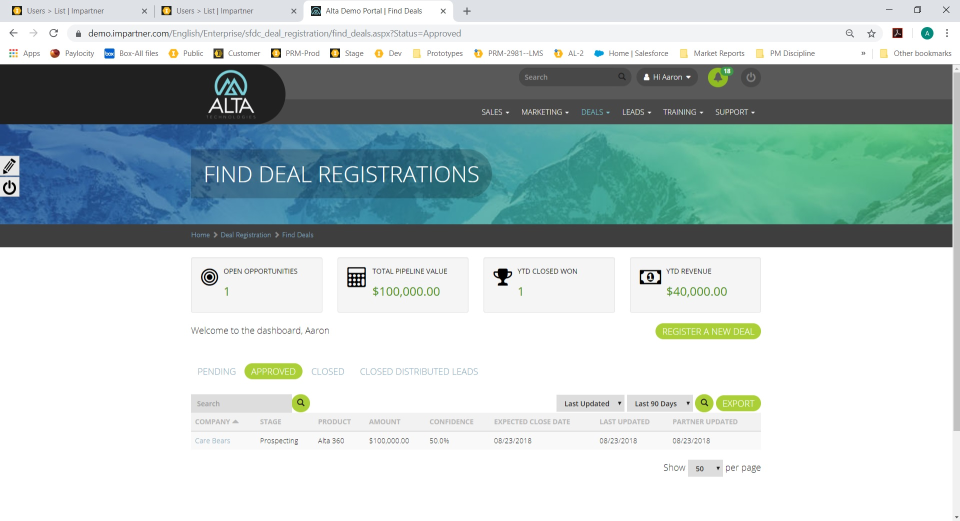
Task: Click browser zoom magnifier icon in address bar
Action: click(850, 34)
